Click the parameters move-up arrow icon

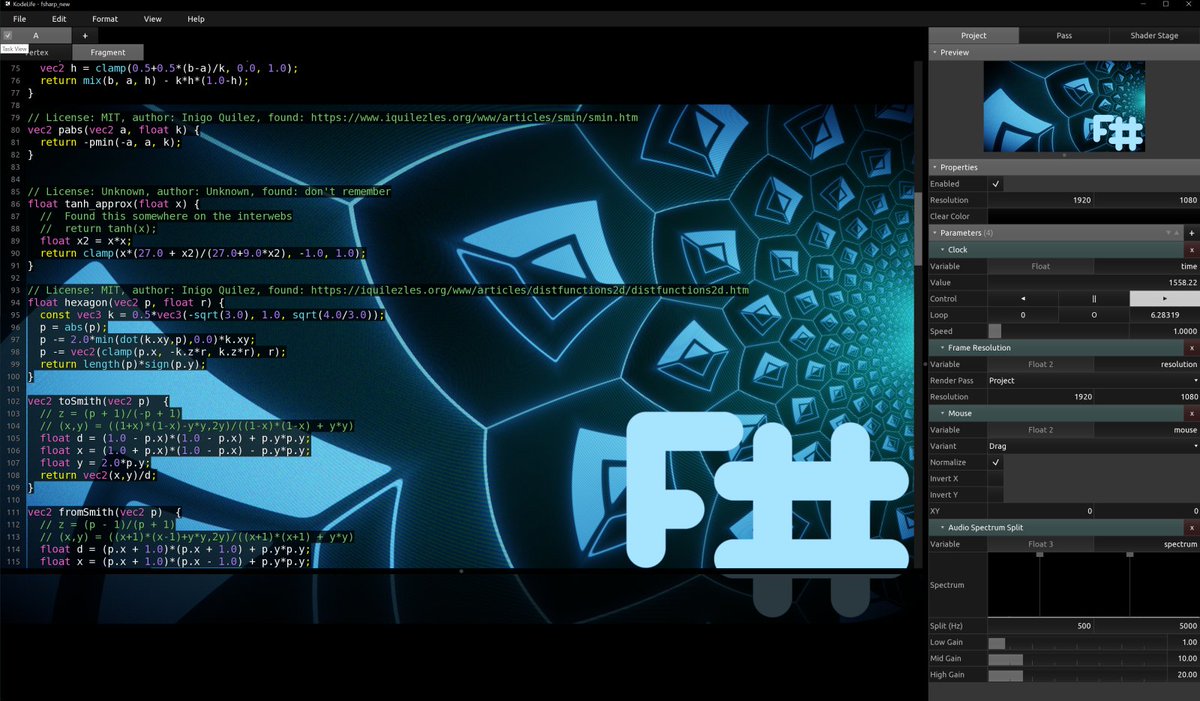tap(1176, 233)
